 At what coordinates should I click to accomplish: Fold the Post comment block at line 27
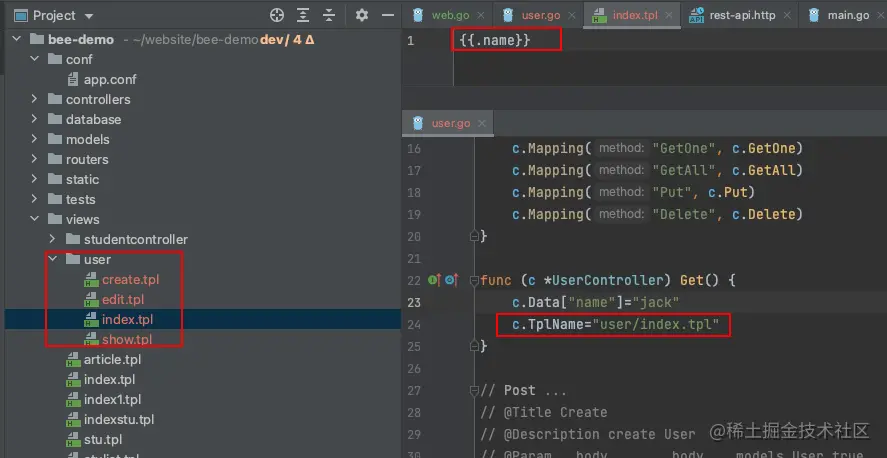click(474, 390)
